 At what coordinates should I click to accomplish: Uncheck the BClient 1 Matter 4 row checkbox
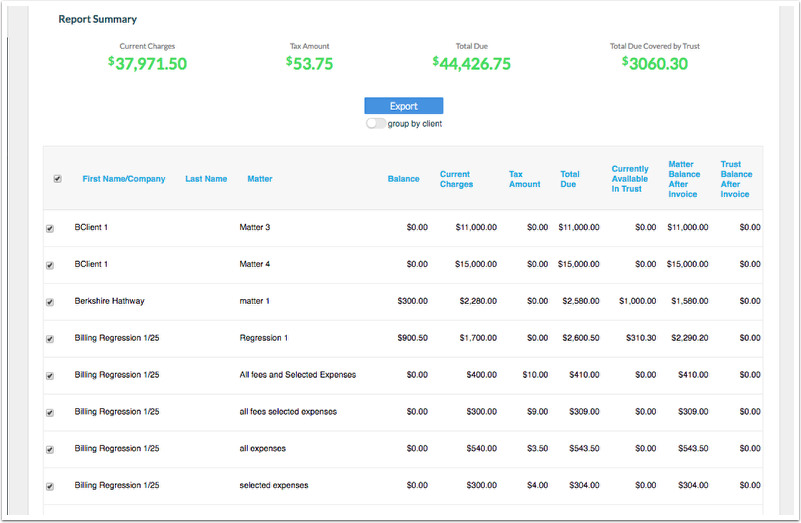pyautogui.click(x=50, y=265)
